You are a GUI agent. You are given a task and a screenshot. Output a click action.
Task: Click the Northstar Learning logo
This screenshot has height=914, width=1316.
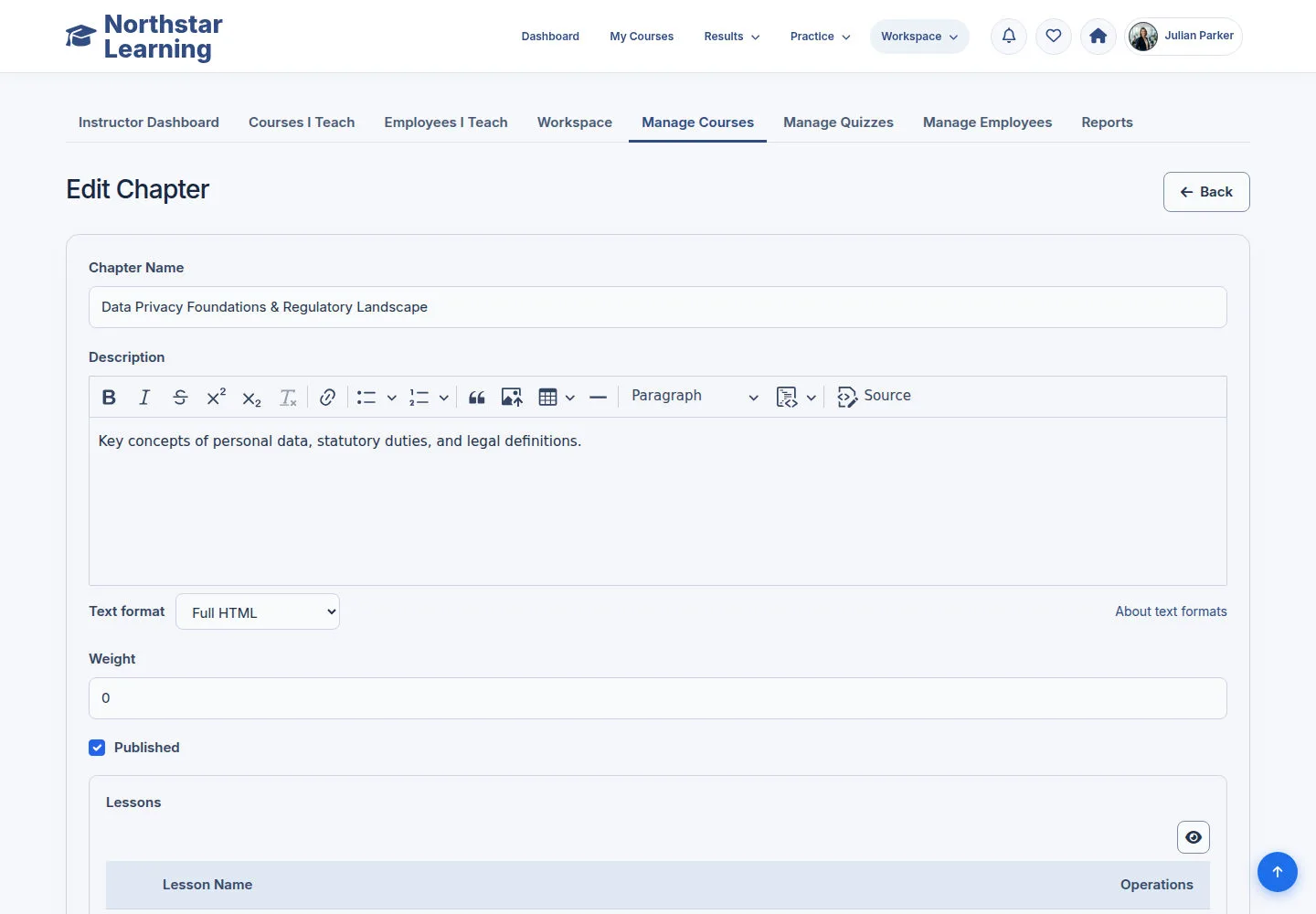click(144, 37)
